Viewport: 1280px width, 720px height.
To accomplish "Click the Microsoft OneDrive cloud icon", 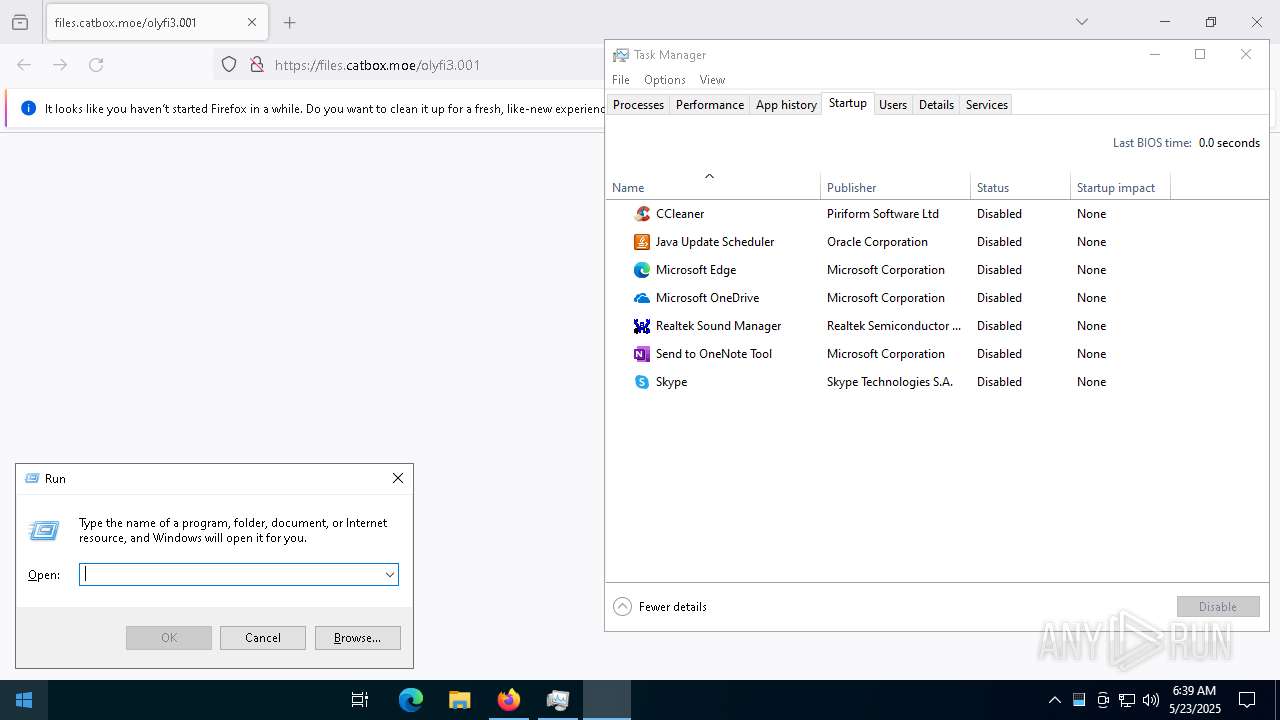I will coord(642,298).
